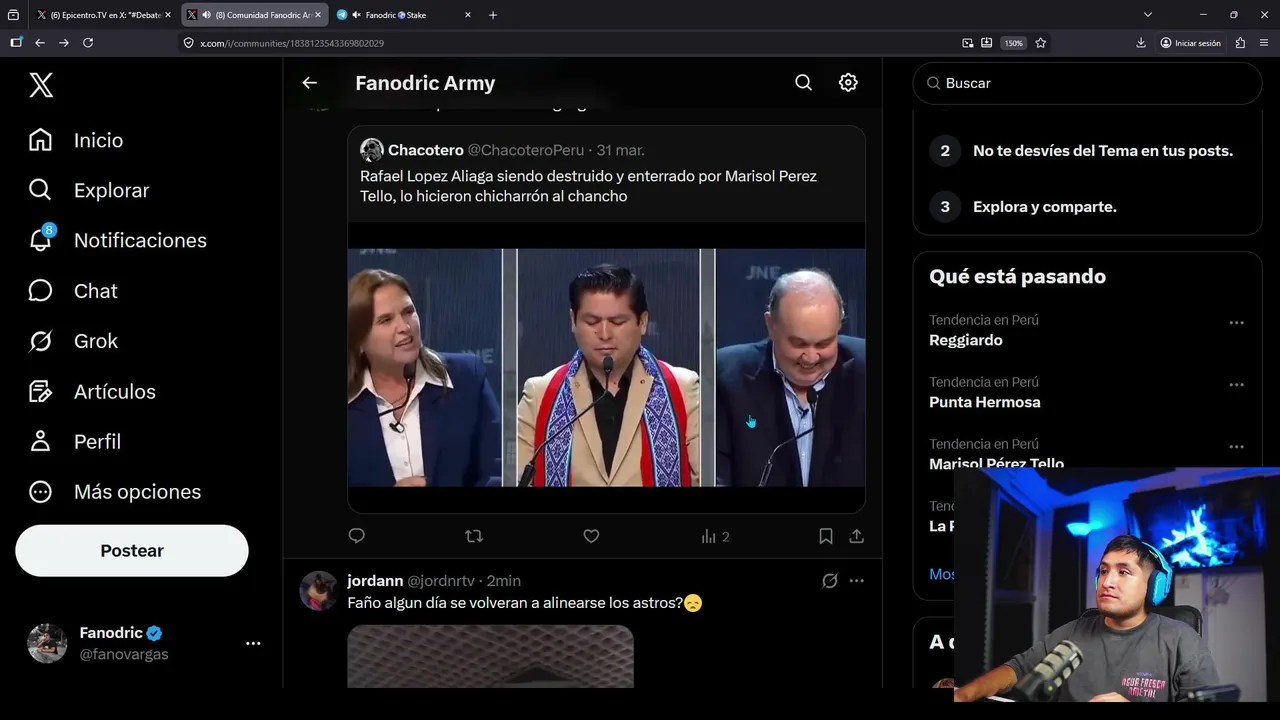The width and height of the screenshot is (1280, 720).
Task: Like the post with the debate video
Action: point(591,536)
